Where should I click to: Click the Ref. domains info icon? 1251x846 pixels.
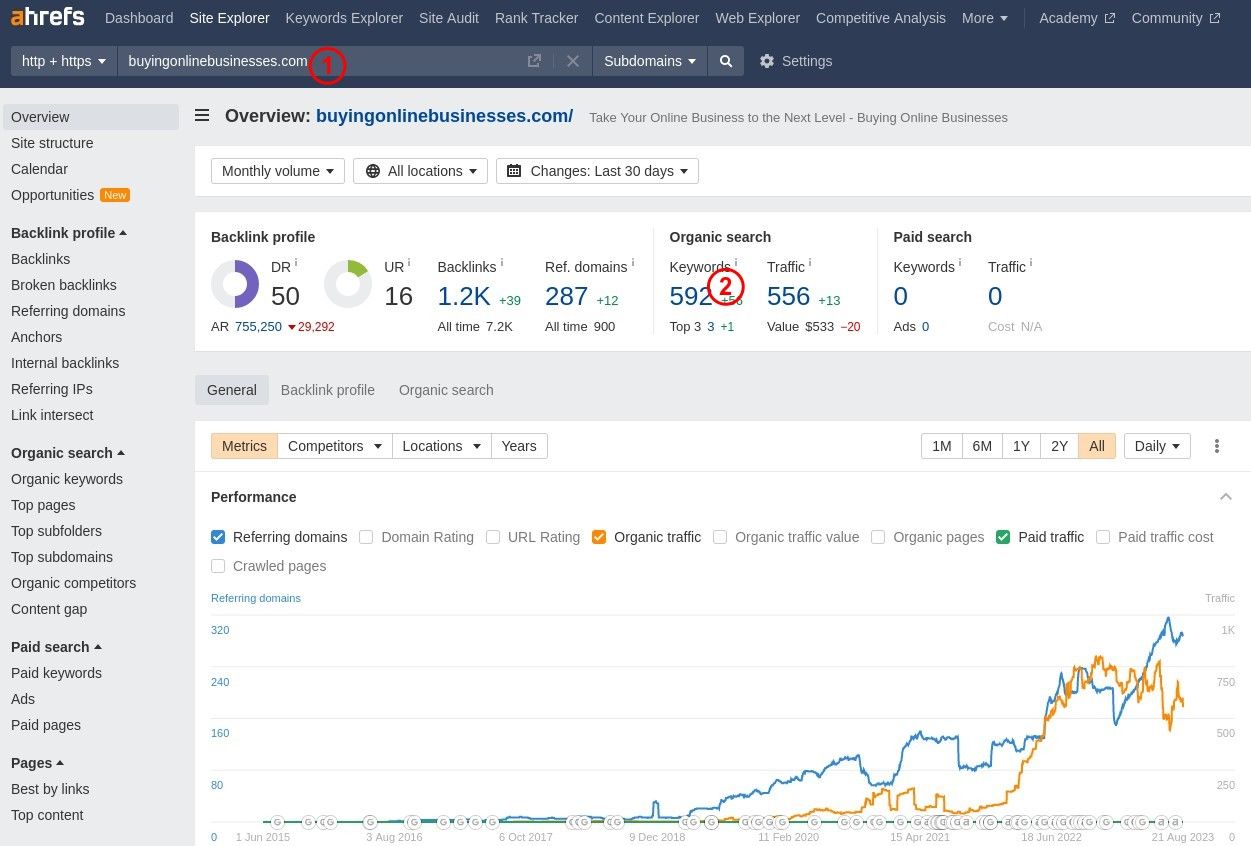[633, 263]
